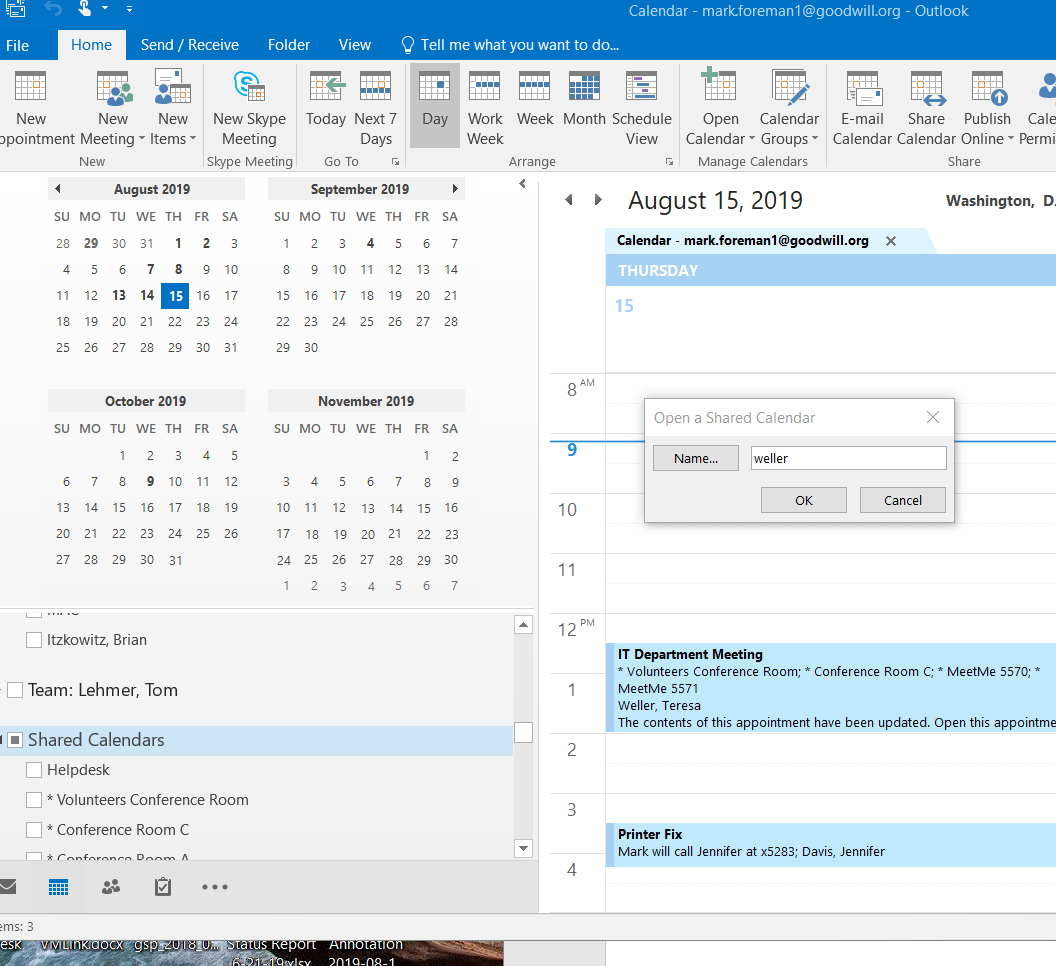Go to Today in the calendar

326,98
